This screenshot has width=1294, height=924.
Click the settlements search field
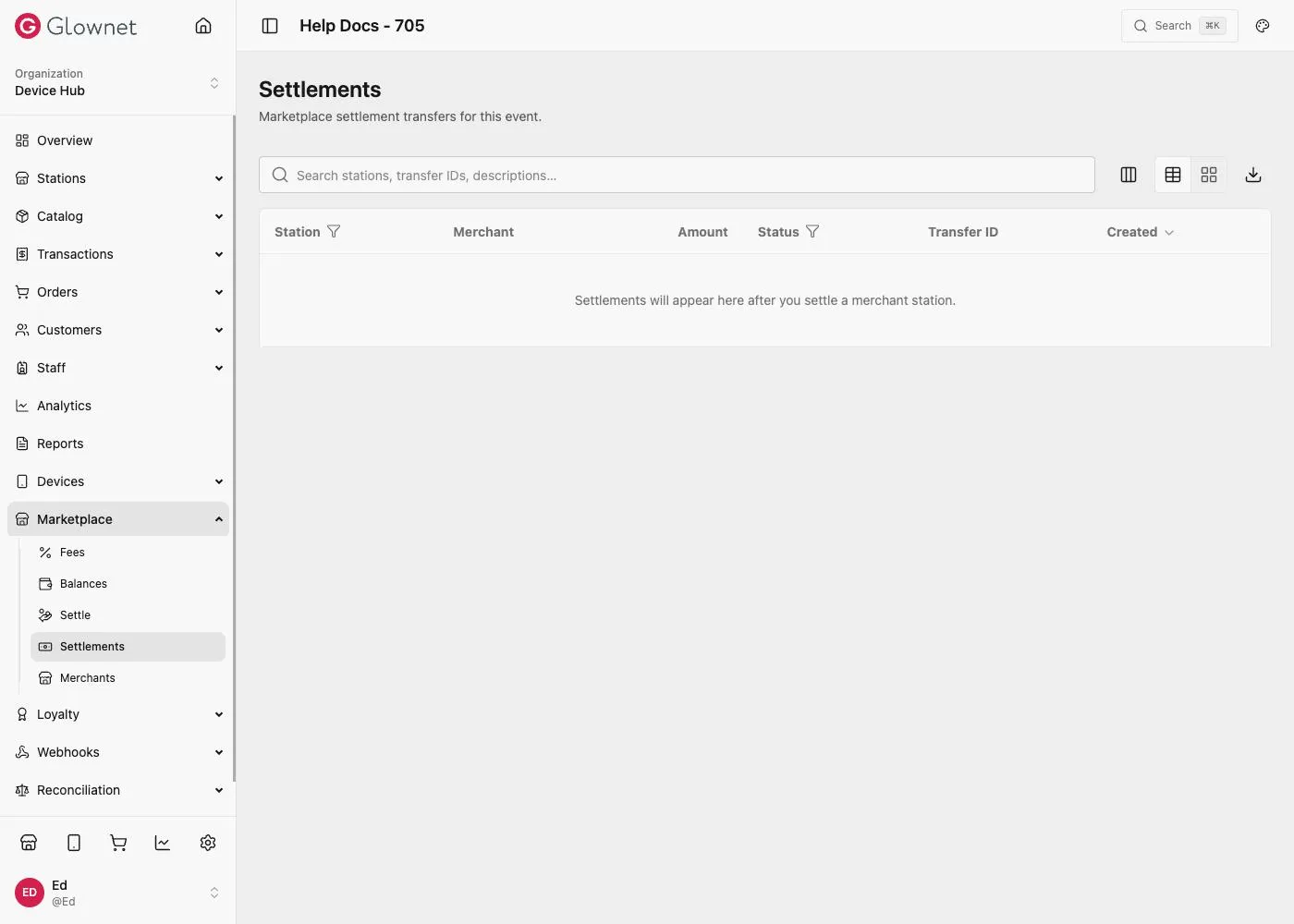677,175
